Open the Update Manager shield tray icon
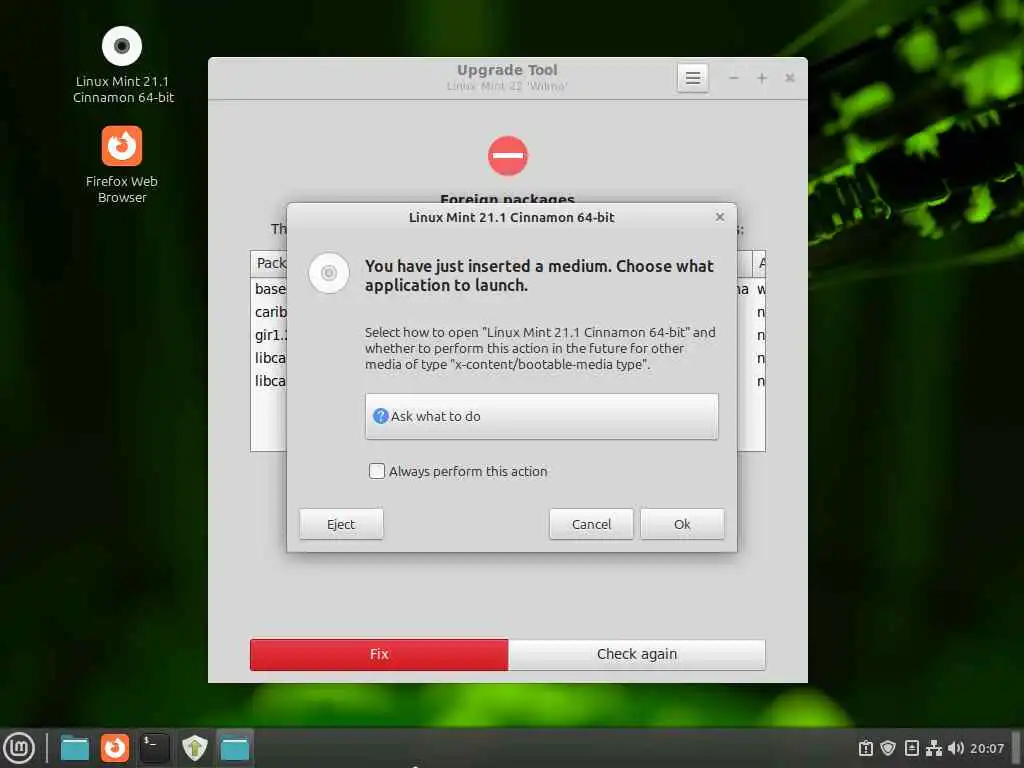 (888, 748)
